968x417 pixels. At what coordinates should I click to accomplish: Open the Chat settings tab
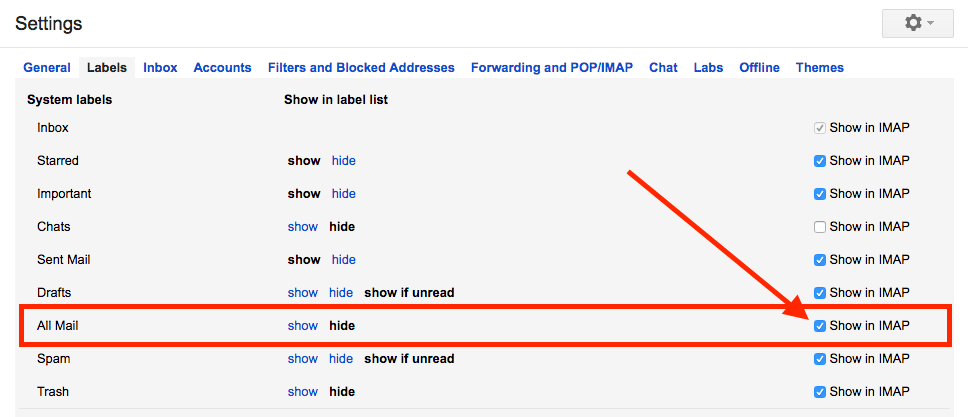(x=663, y=68)
